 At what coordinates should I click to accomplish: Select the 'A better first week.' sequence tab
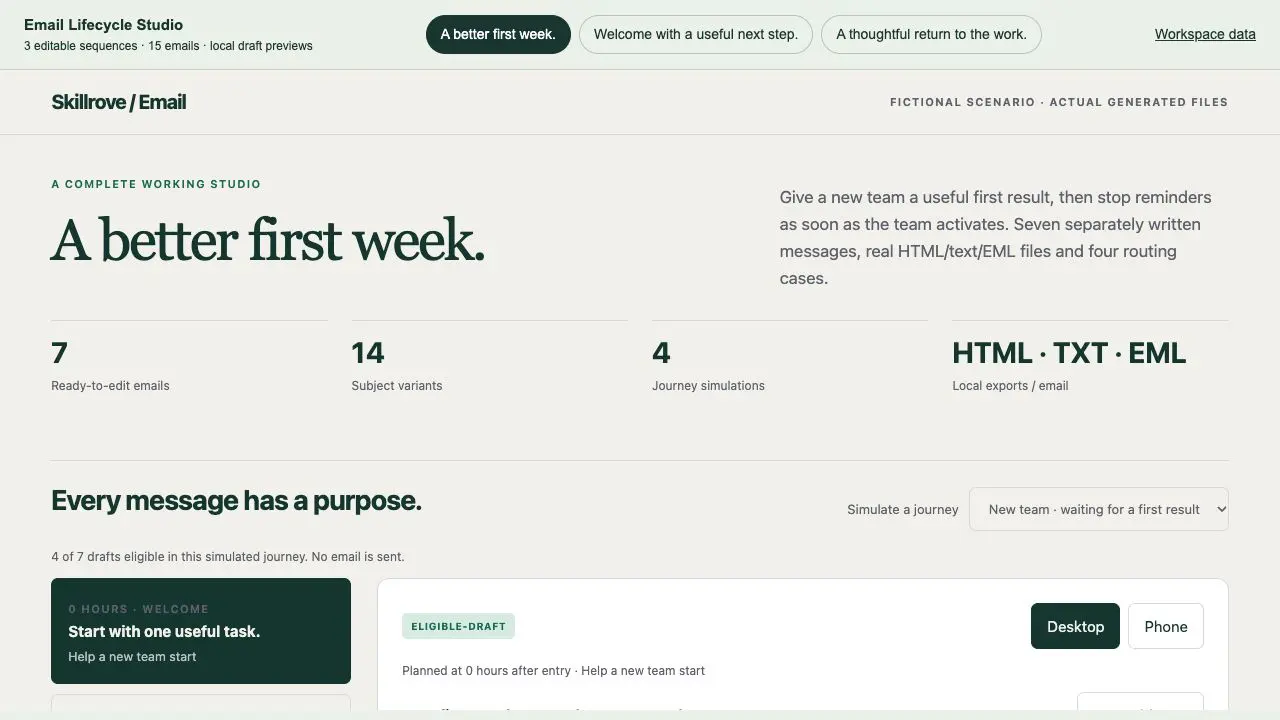(x=498, y=34)
